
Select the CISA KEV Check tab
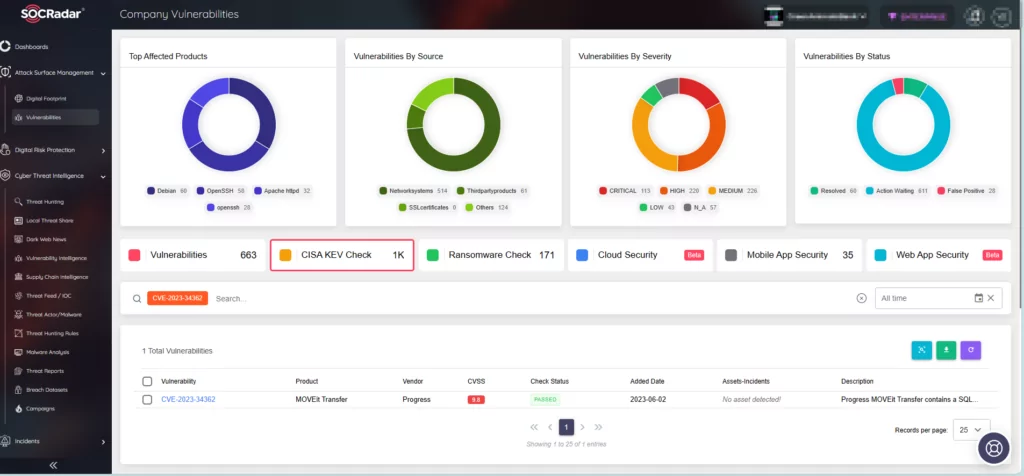coord(342,255)
